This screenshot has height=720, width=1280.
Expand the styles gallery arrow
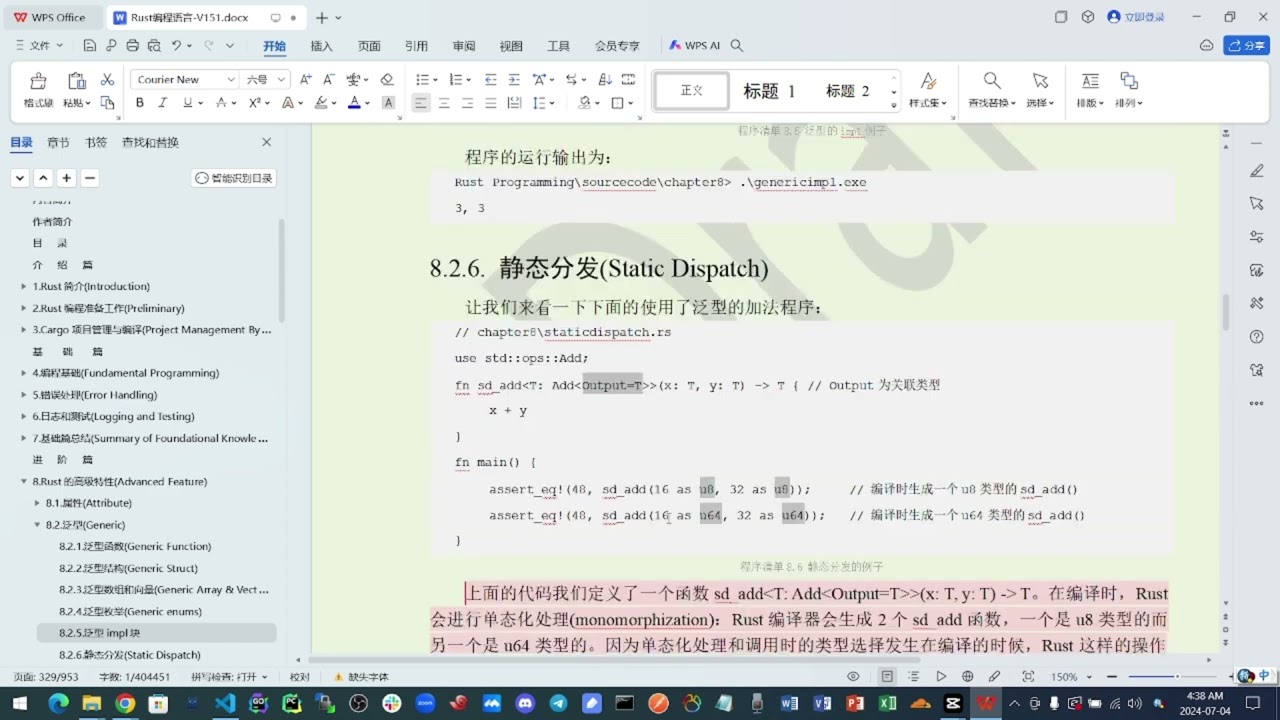tap(894, 104)
